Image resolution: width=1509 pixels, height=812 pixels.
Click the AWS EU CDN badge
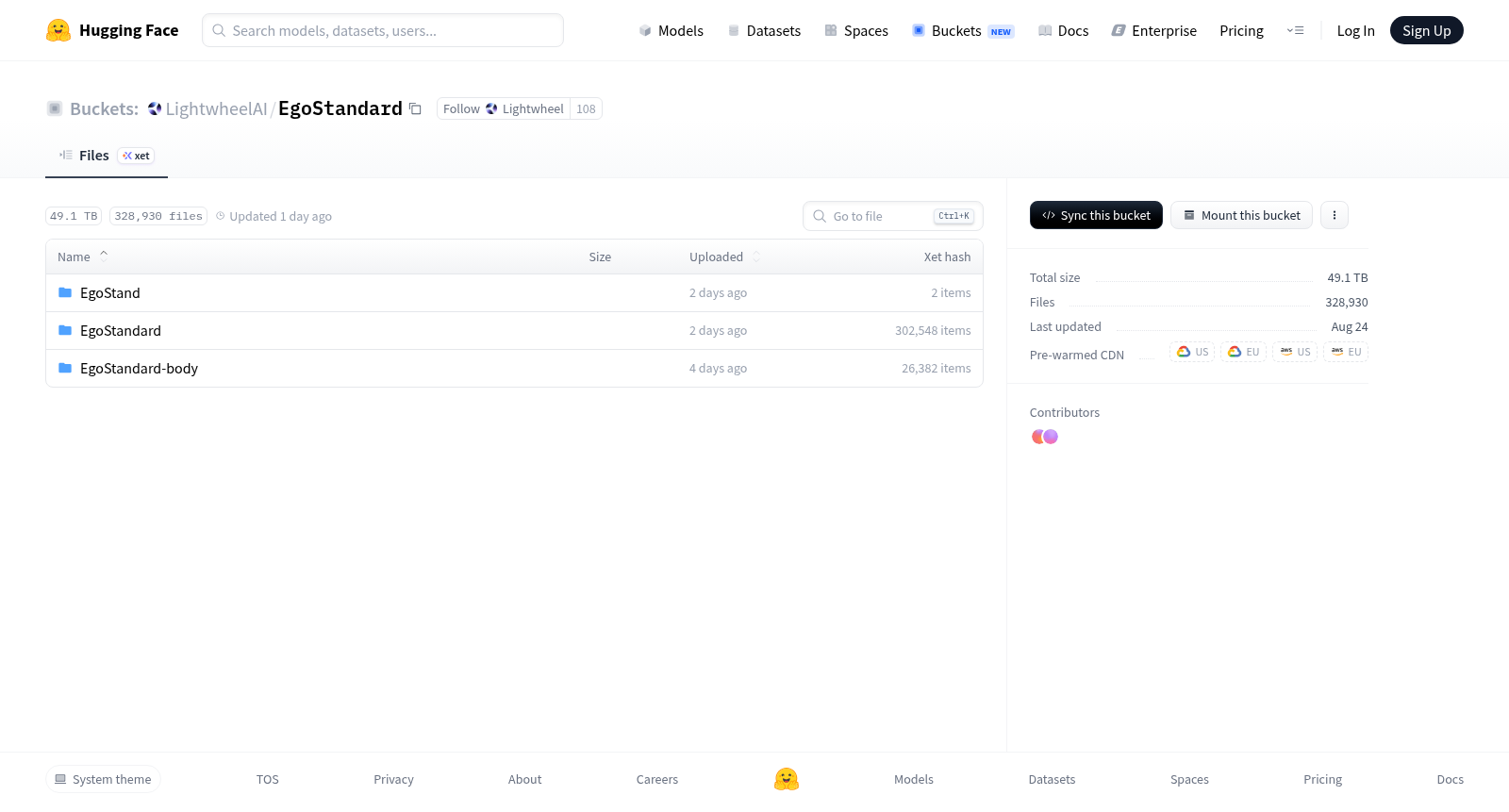tap(1346, 352)
